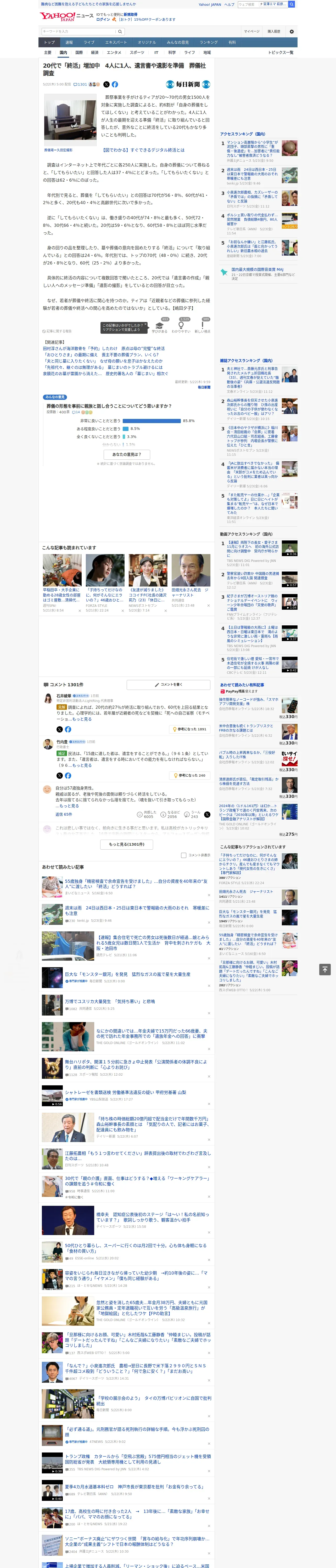Expand the 57歳独身男性 comment with もっと見る
Screen dimensions: 336x1568
click(x=69, y=806)
